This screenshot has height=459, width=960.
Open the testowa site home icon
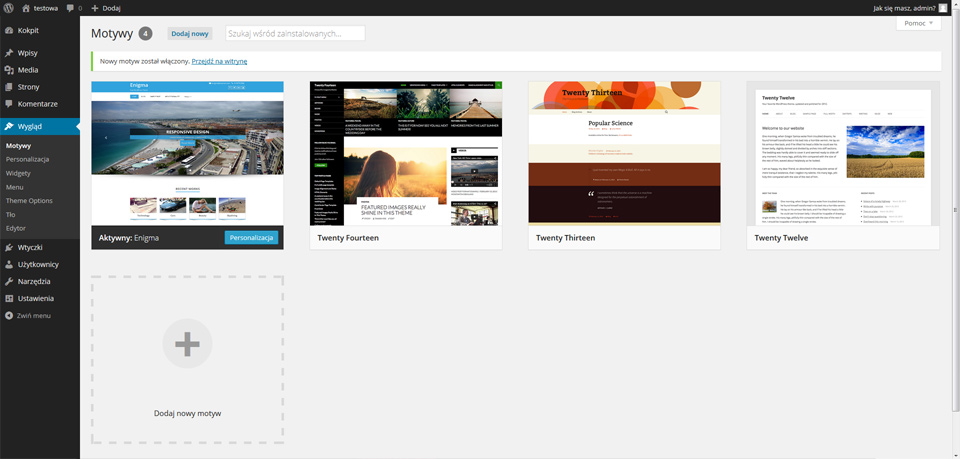click(26, 8)
